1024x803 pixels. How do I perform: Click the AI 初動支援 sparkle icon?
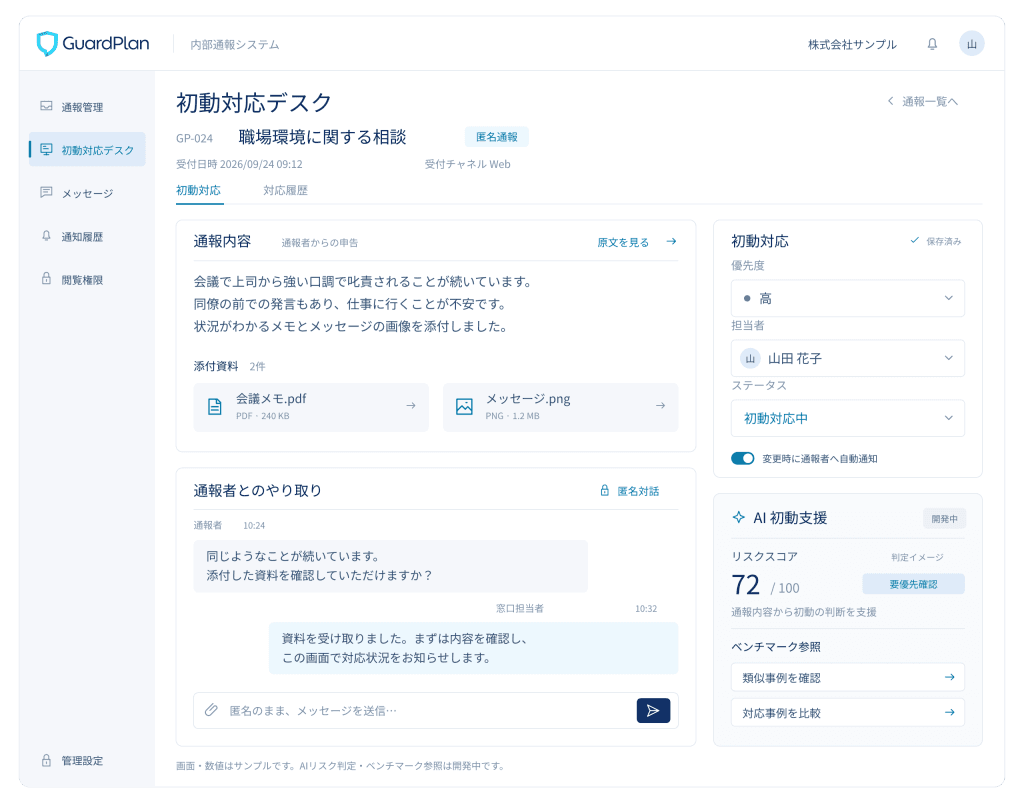[739, 518]
